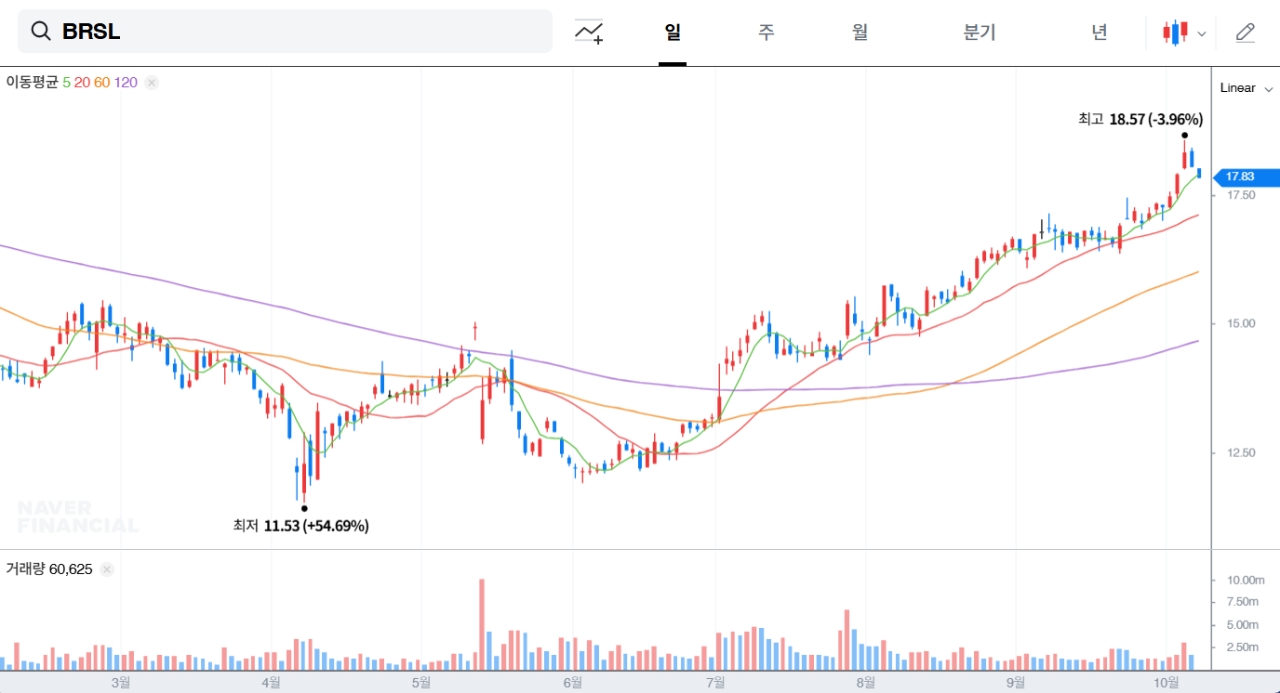Switch to the daily 일 tab

[672, 32]
